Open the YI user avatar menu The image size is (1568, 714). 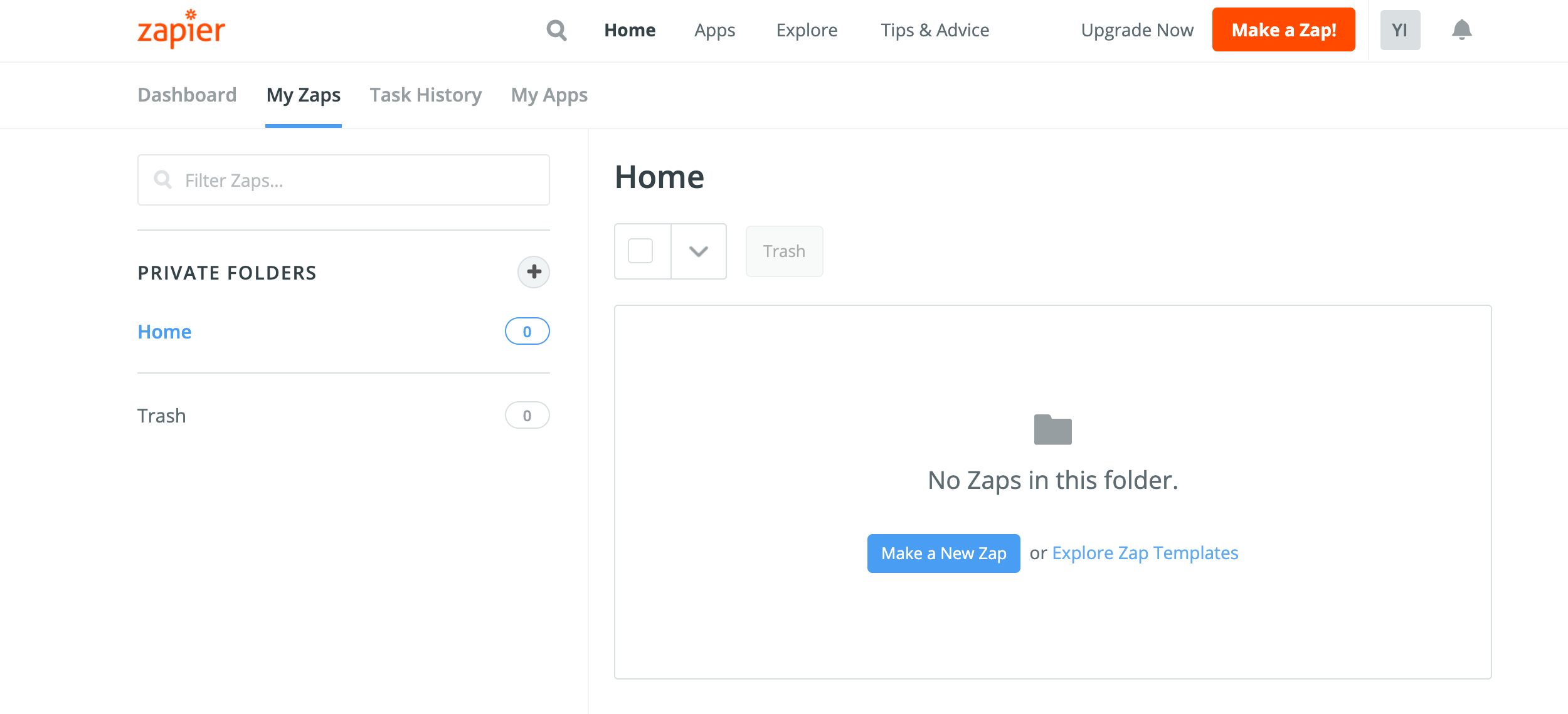pyautogui.click(x=1400, y=30)
